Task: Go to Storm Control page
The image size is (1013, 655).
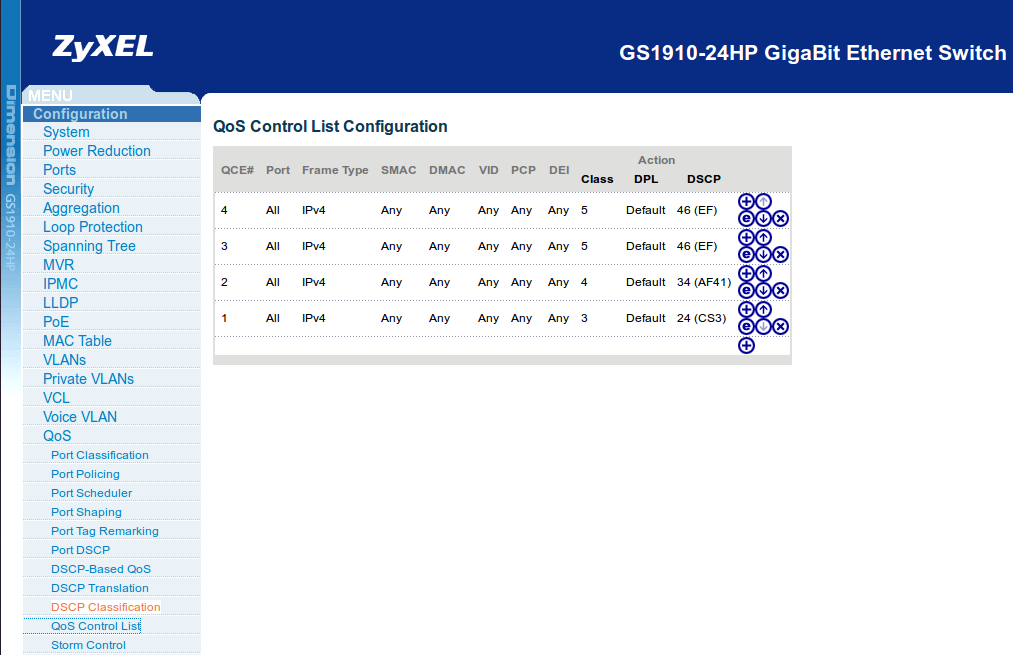Action: [88, 645]
